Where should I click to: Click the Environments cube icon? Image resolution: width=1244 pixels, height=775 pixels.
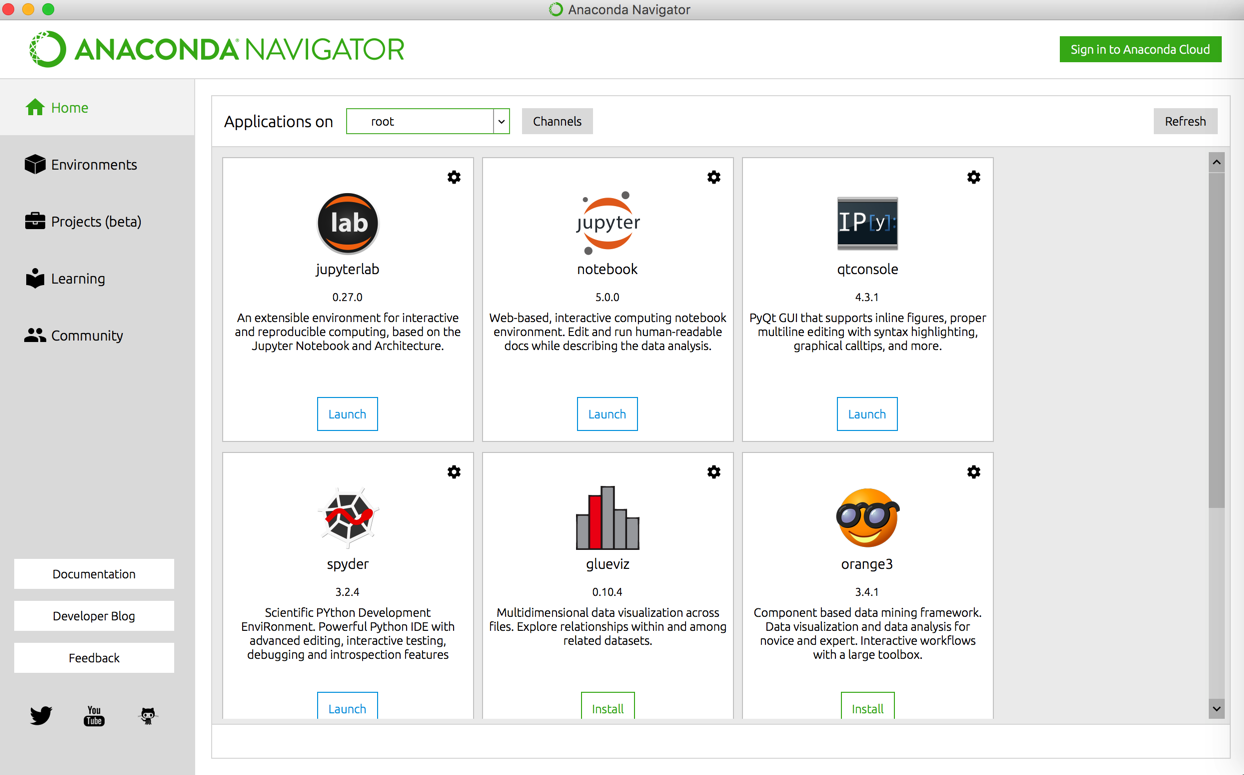35,164
